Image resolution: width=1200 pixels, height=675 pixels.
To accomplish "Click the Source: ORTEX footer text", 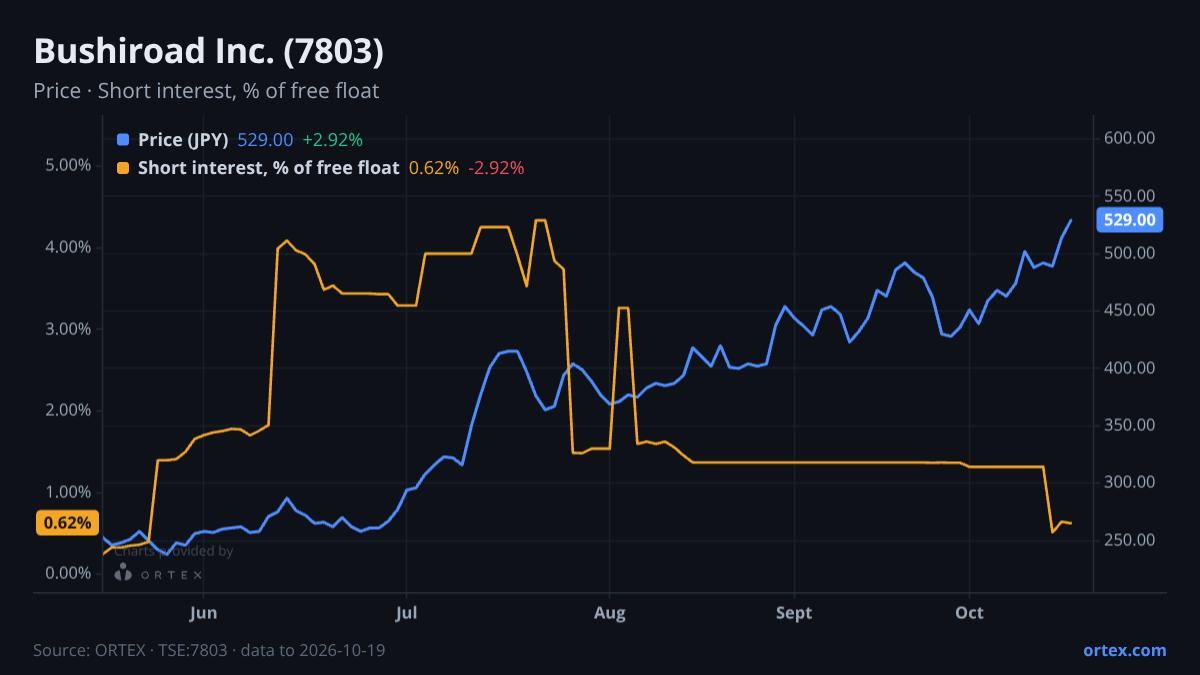I will (x=209, y=650).
